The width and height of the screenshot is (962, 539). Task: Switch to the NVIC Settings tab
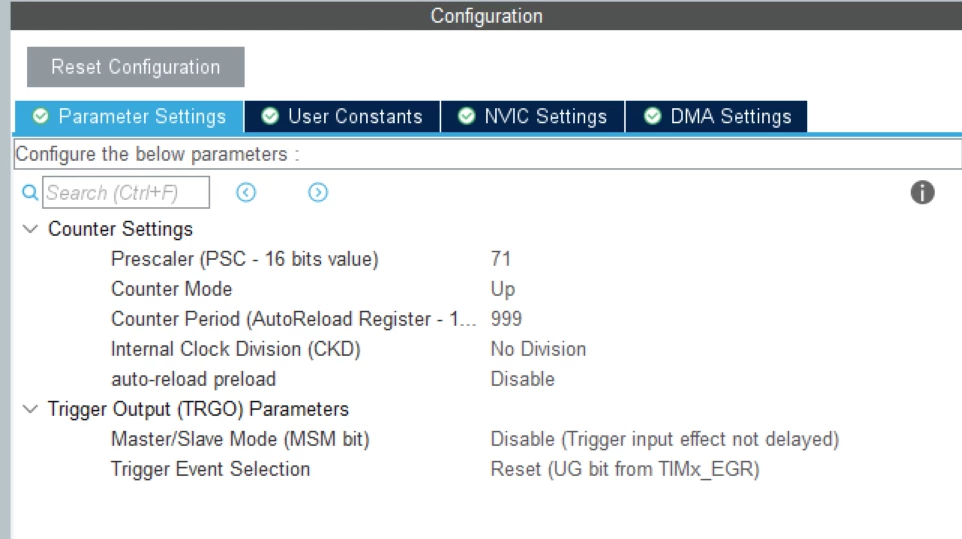tap(533, 117)
